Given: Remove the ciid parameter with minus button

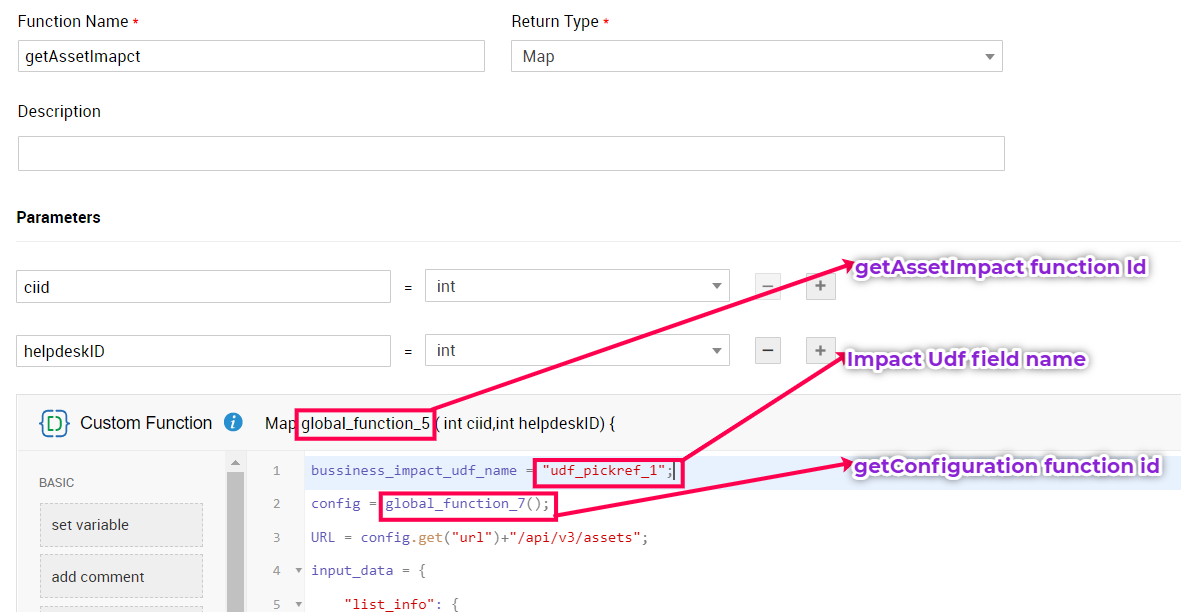Looking at the screenshot, I should pos(767,287).
